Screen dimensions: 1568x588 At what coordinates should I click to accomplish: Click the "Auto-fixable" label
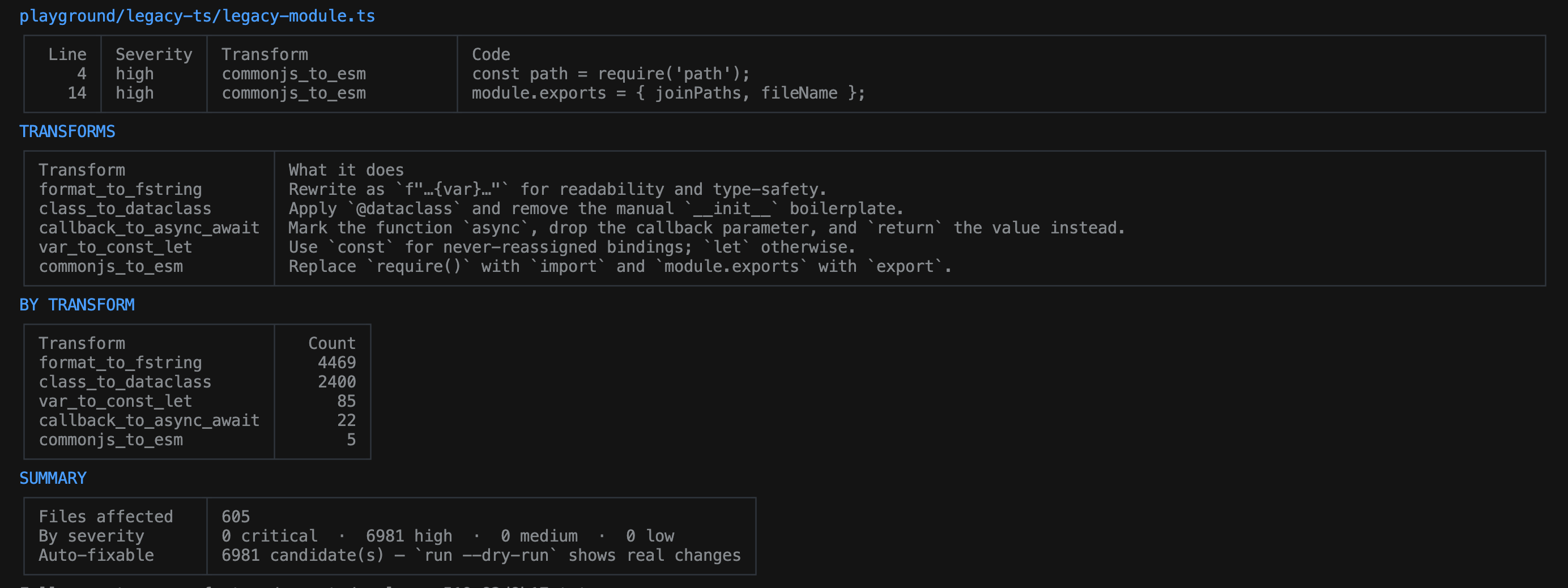96,556
